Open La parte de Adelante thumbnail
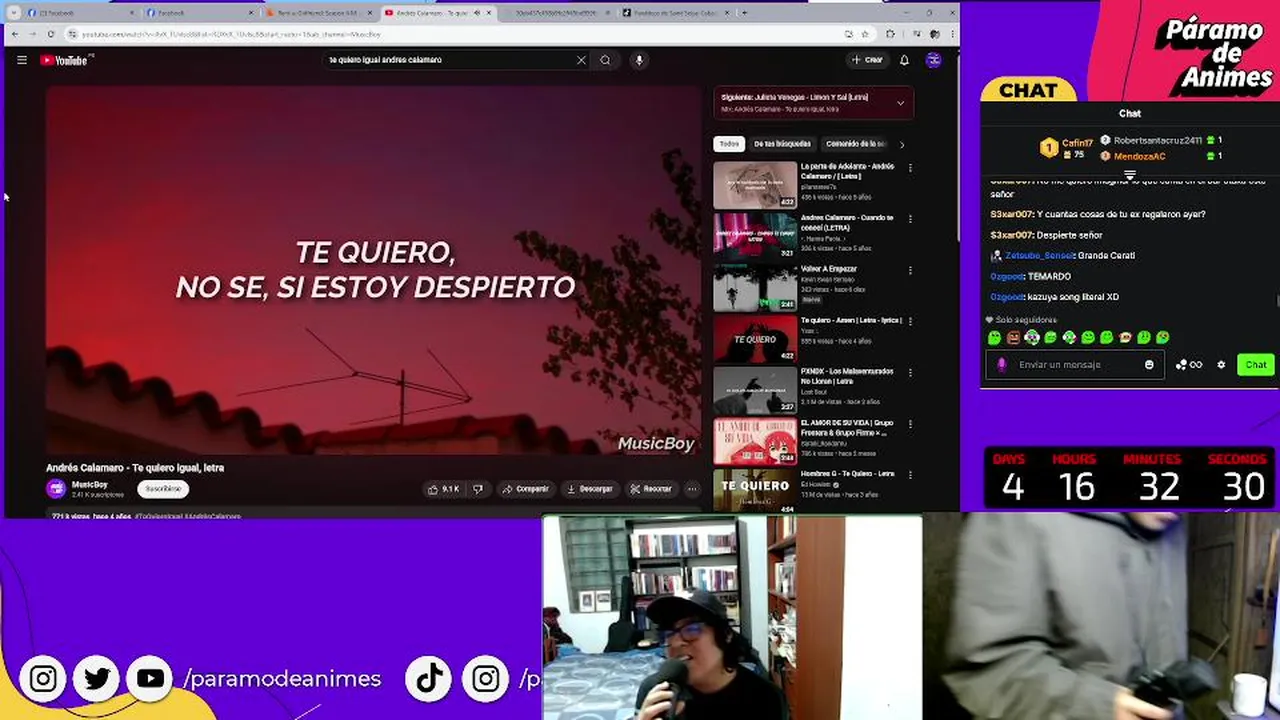 pos(755,185)
